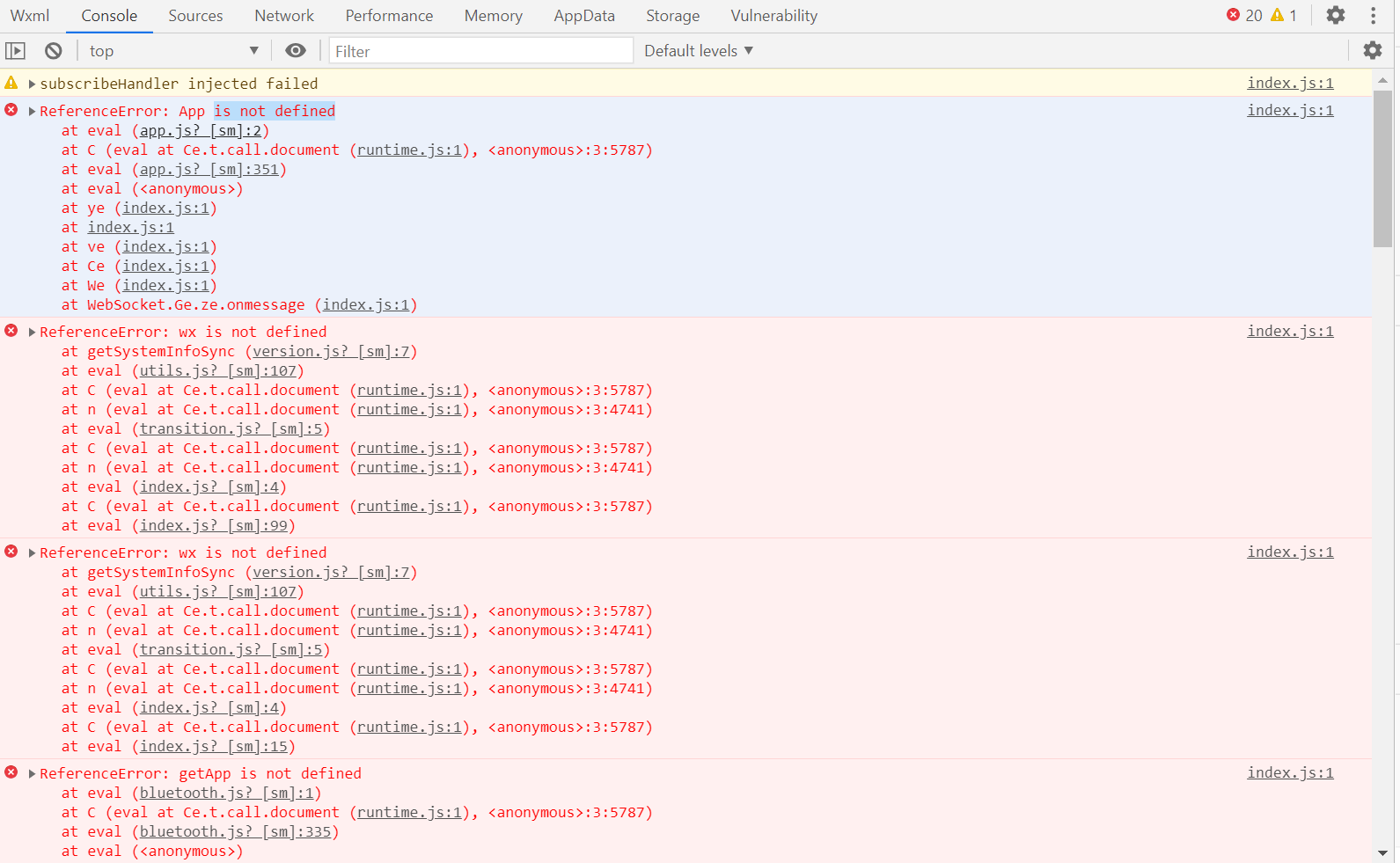
Task: Open console settings gear beside Default levels
Action: (x=1373, y=51)
